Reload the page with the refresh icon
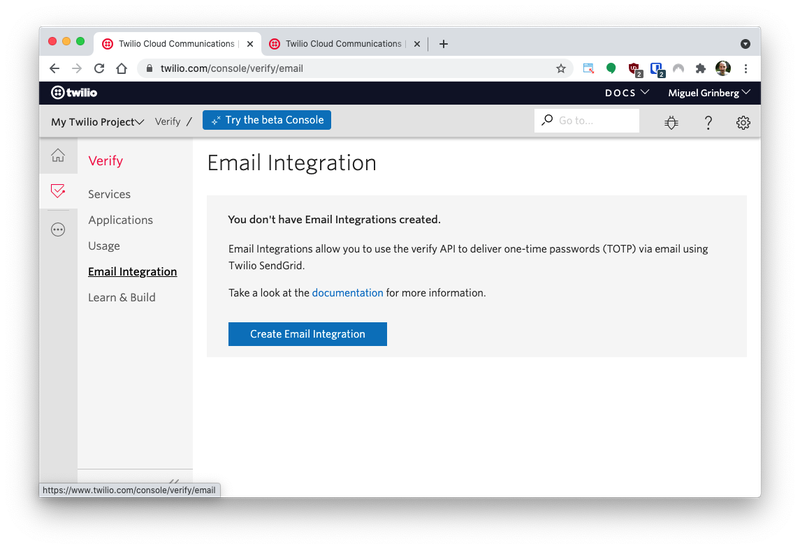 99,68
